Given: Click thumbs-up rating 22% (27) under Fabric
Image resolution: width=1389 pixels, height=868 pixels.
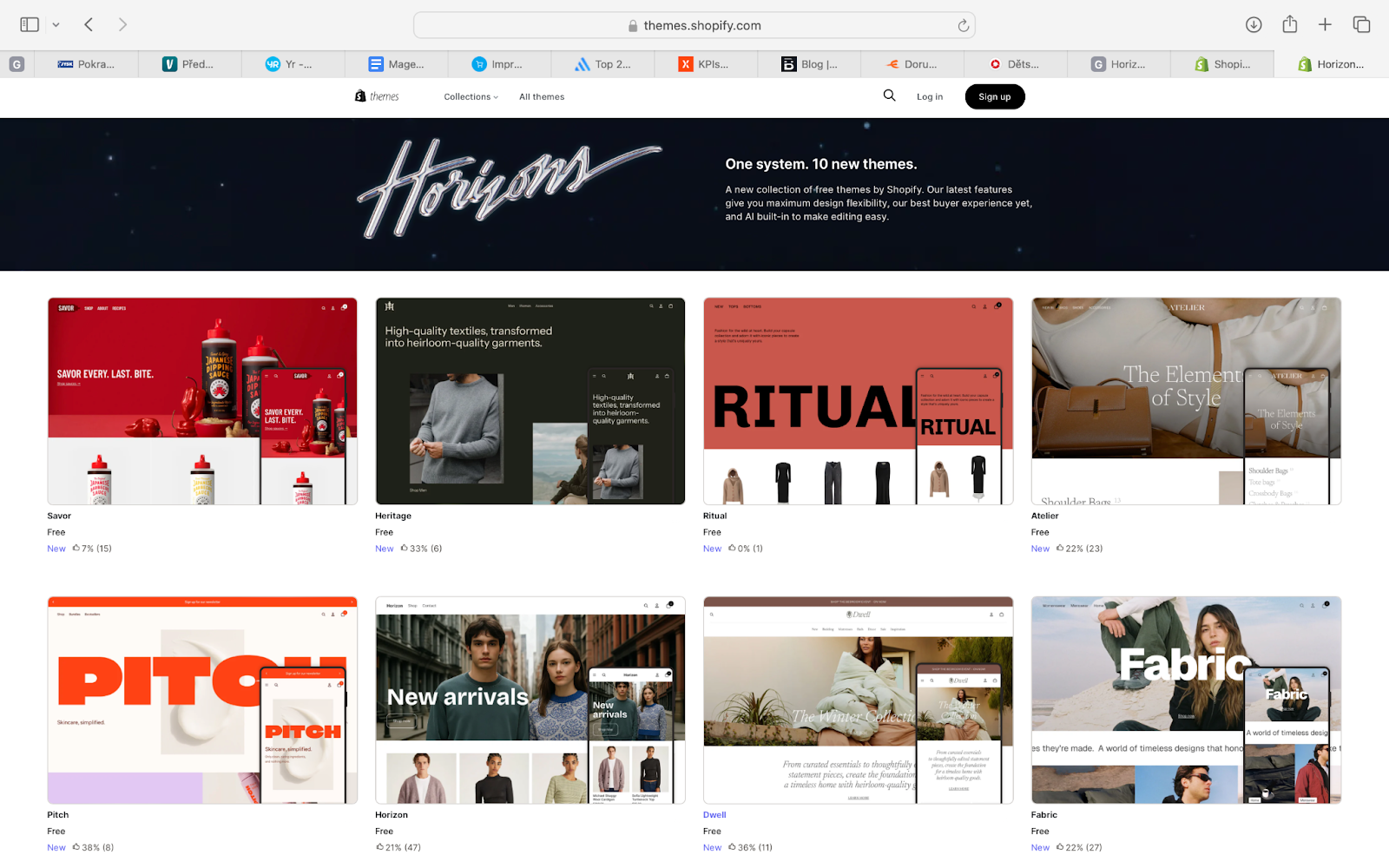Looking at the screenshot, I should coord(1079,847).
